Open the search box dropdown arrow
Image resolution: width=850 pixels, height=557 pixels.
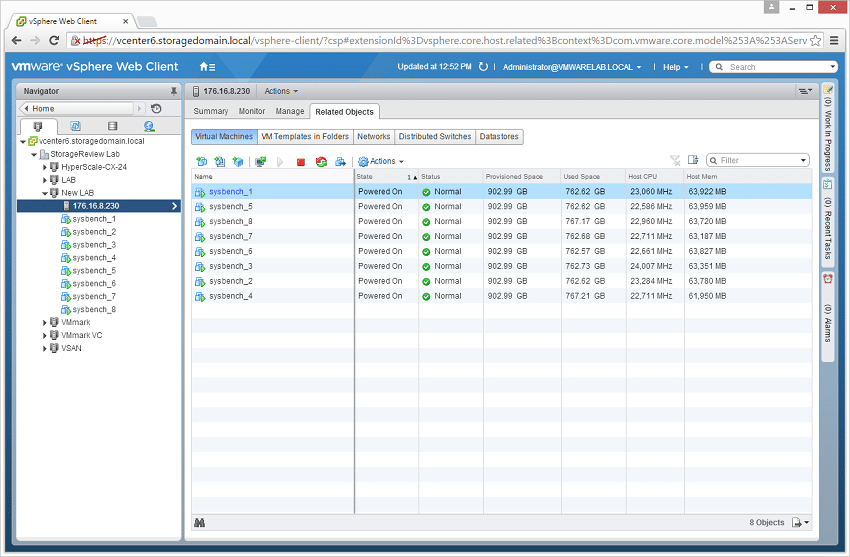point(833,67)
